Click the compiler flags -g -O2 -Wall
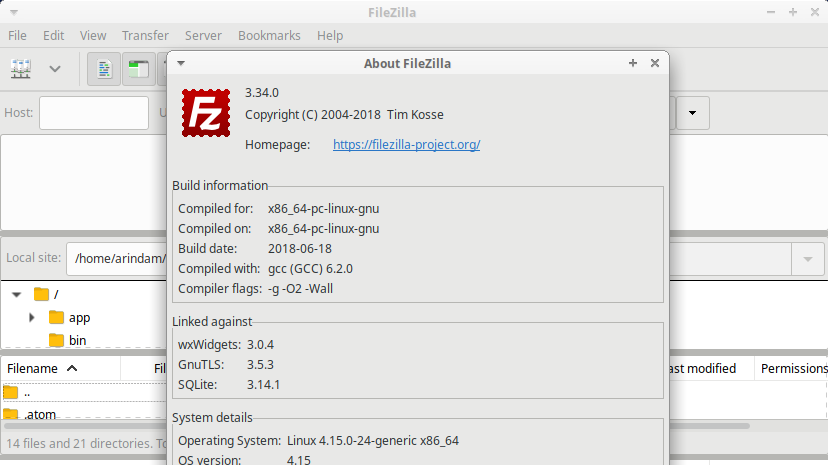 [x=300, y=289]
